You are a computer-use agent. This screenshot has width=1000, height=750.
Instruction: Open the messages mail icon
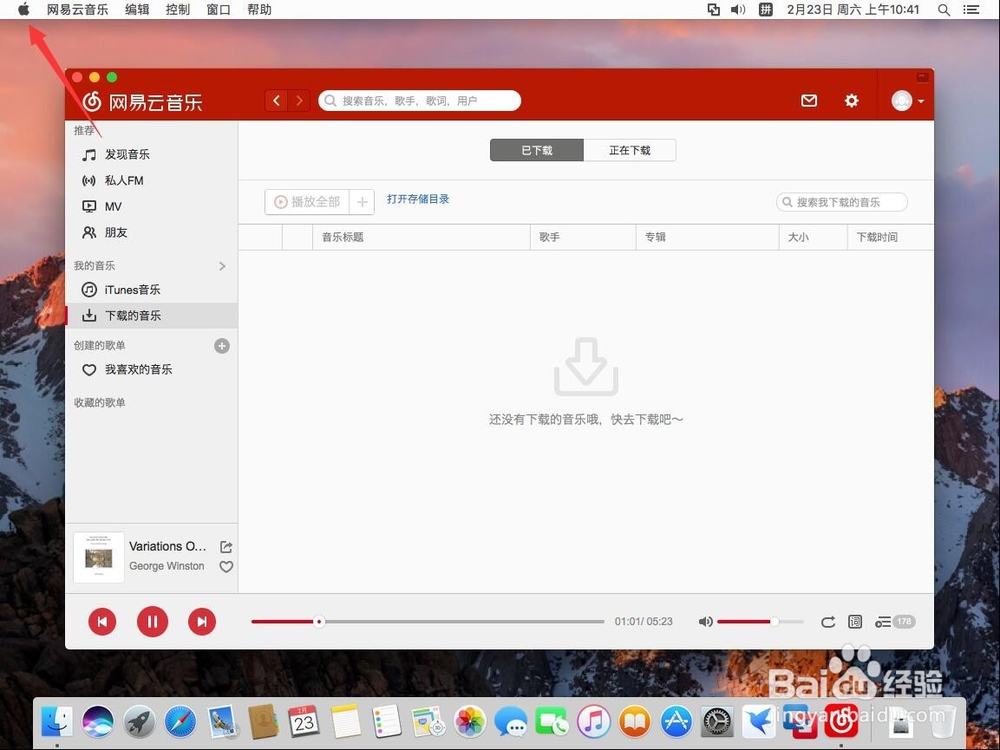pos(809,101)
